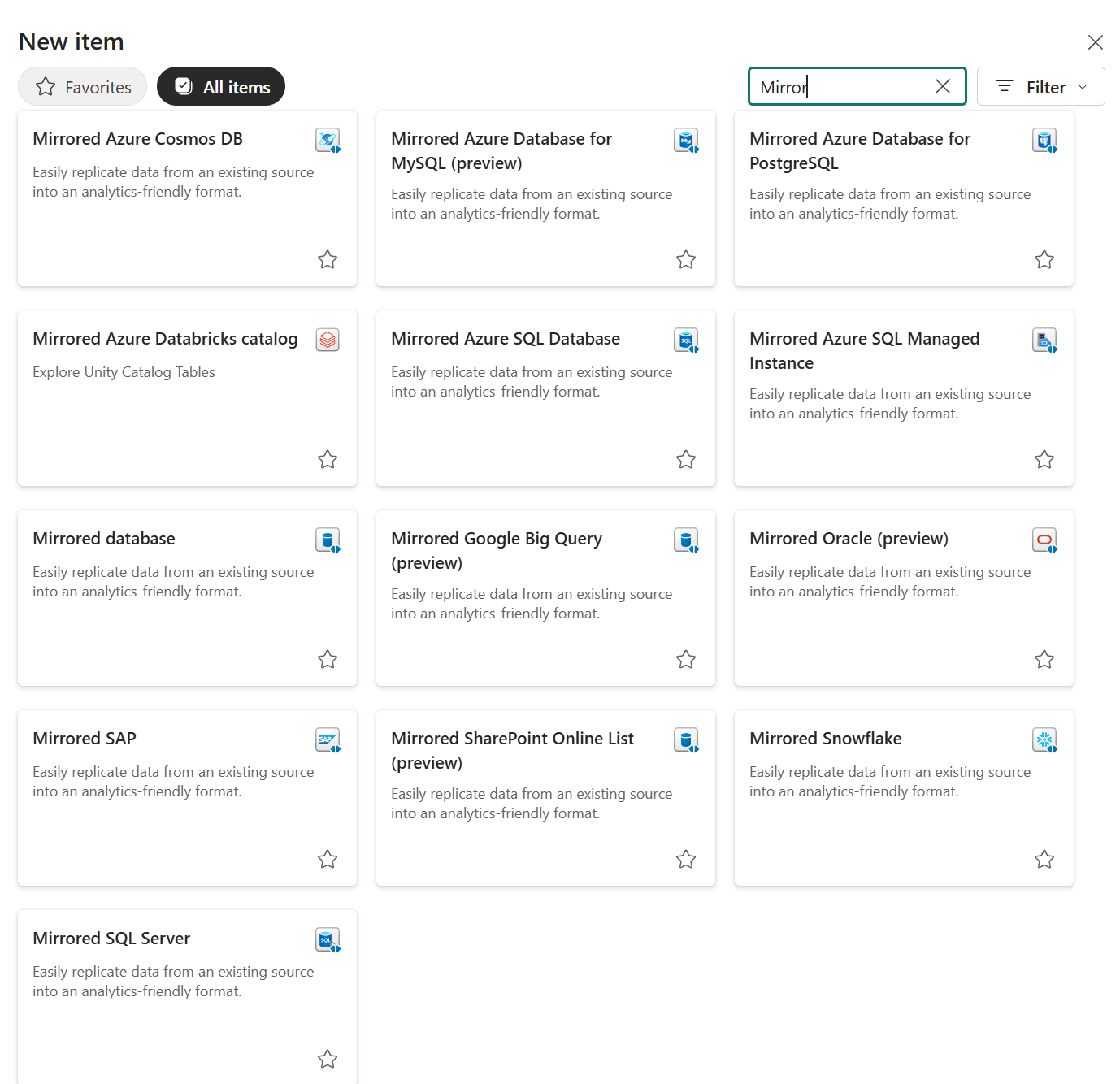The width and height of the screenshot is (1120, 1084).
Task: Favorite Mirrored Azure Database for MySQL star
Action: tap(686, 259)
